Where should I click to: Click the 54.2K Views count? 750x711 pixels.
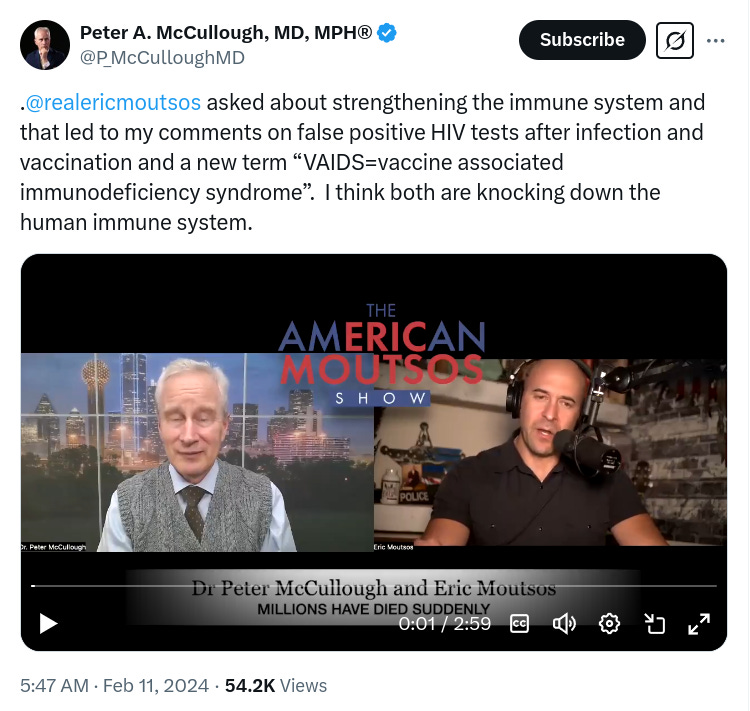276,686
